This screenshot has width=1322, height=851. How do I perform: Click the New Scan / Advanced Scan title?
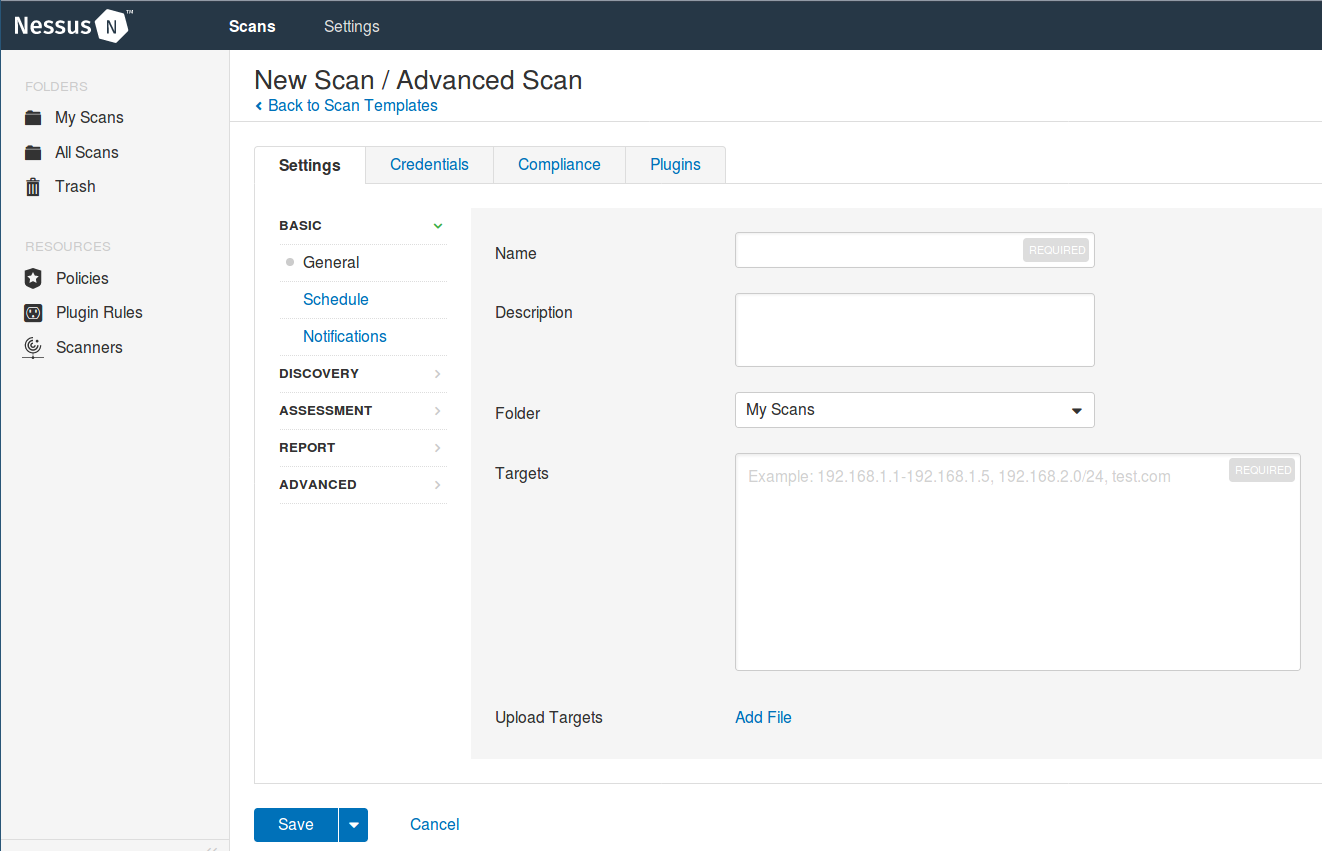(418, 80)
